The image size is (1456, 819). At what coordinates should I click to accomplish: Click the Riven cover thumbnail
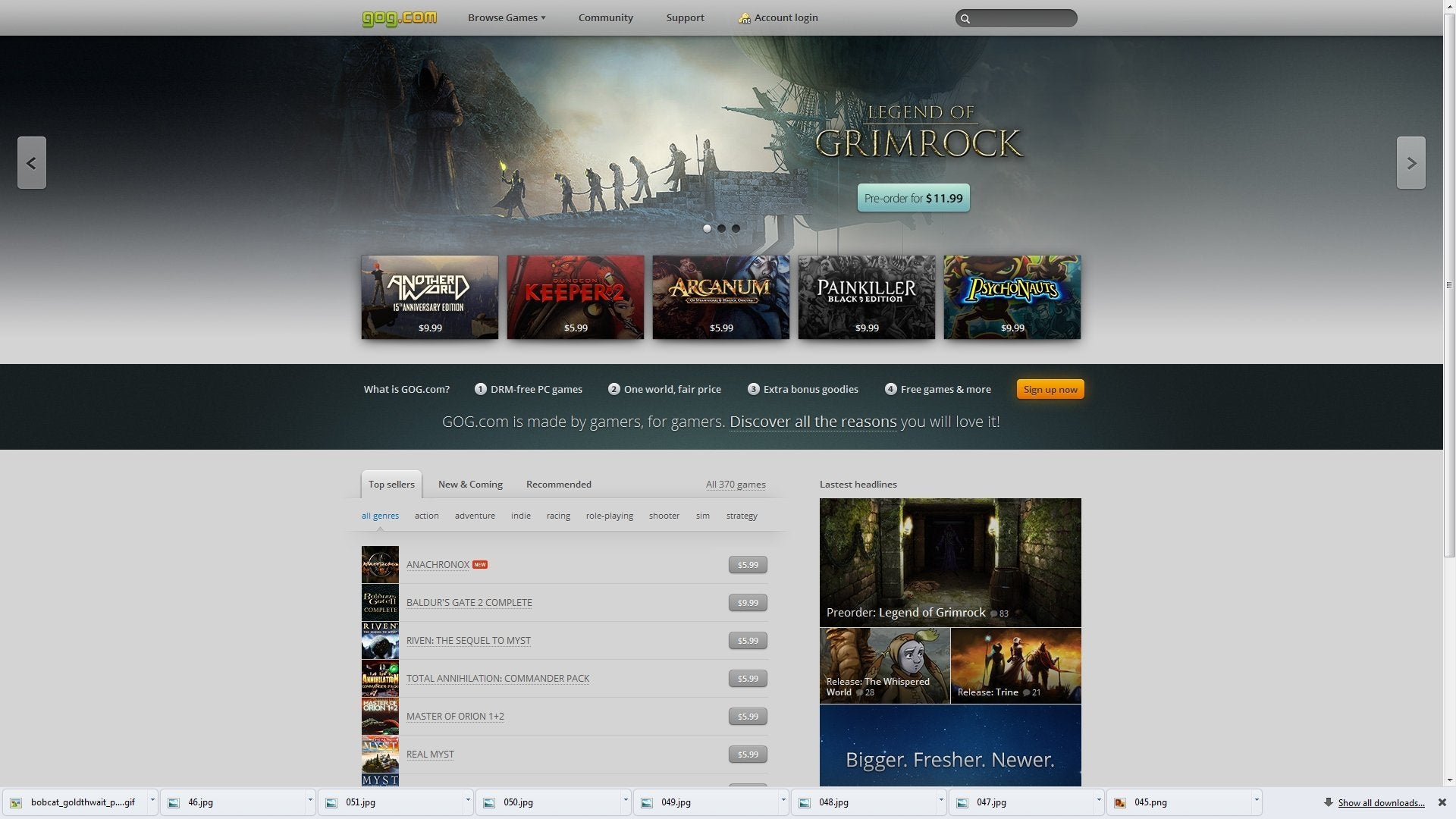[x=380, y=641]
